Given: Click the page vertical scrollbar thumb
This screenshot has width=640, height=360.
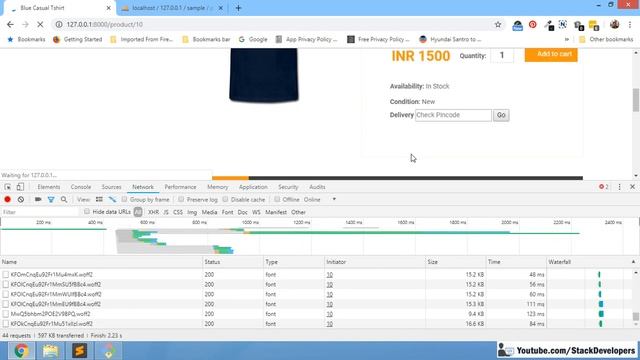Looking at the screenshot, I should (x=636, y=100).
